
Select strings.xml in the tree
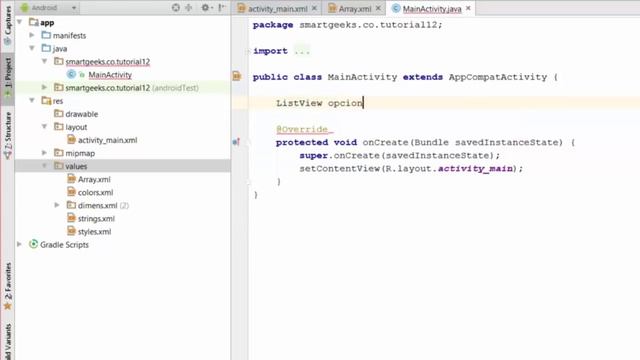pos(96,218)
